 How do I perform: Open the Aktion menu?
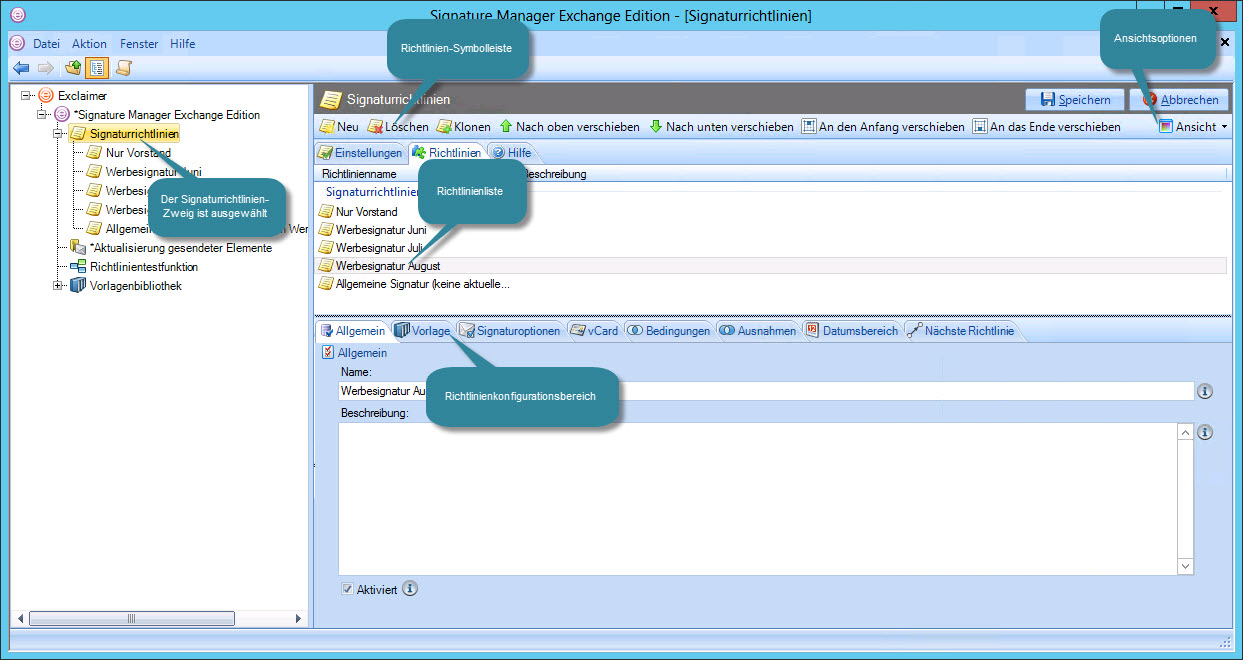tap(89, 44)
